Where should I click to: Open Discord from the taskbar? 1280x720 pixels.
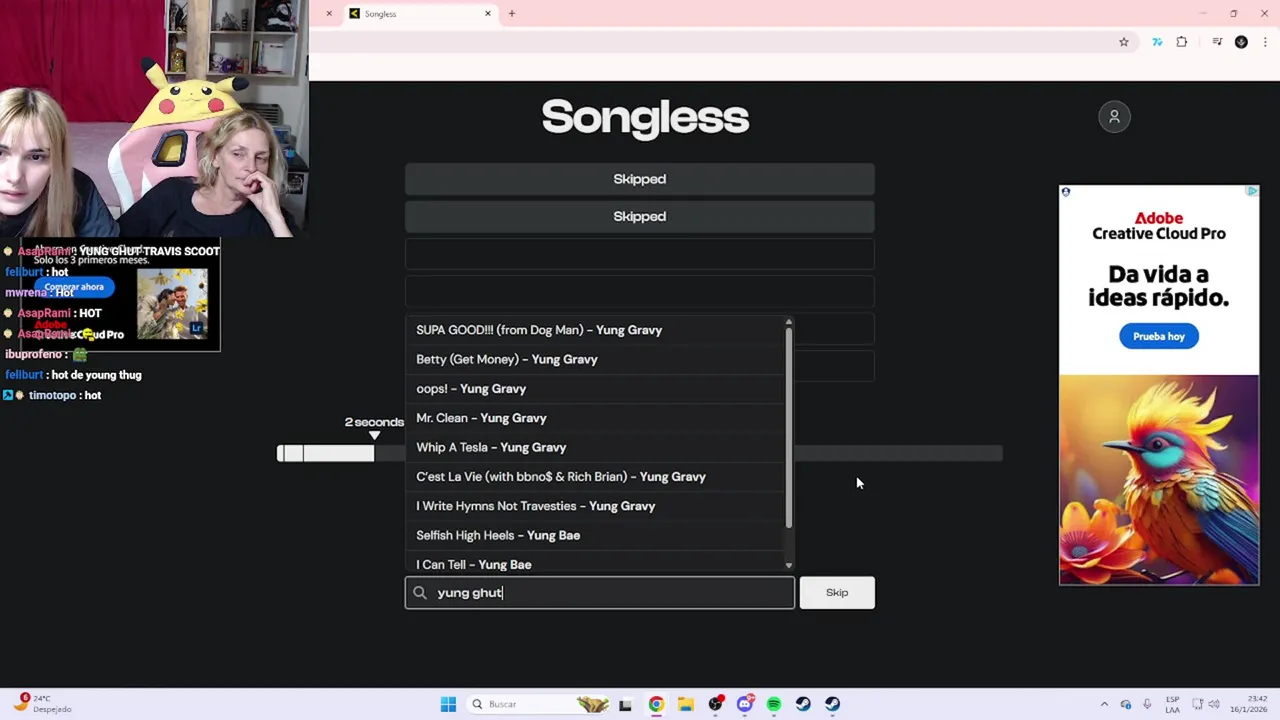click(x=744, y=704)
